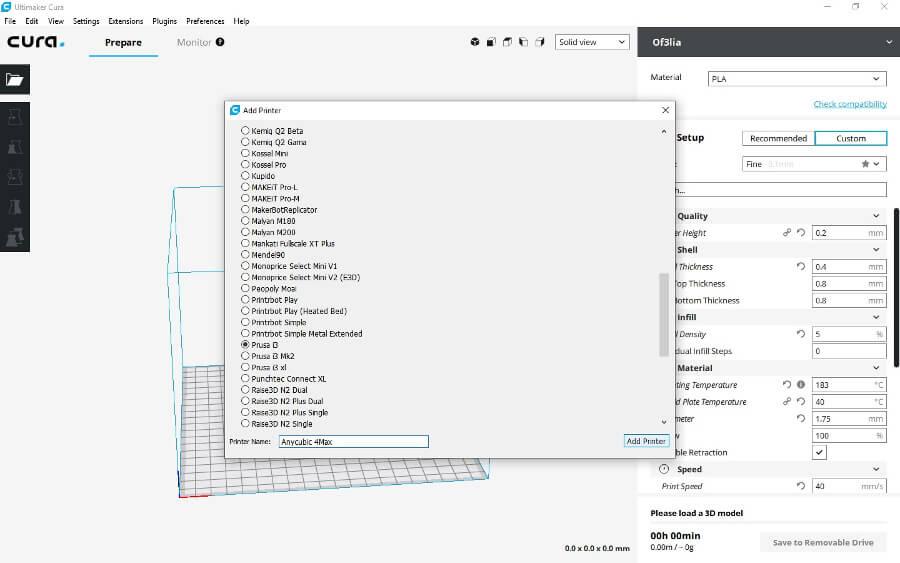Click info icon next to Printing Temperature

(801, 385)
